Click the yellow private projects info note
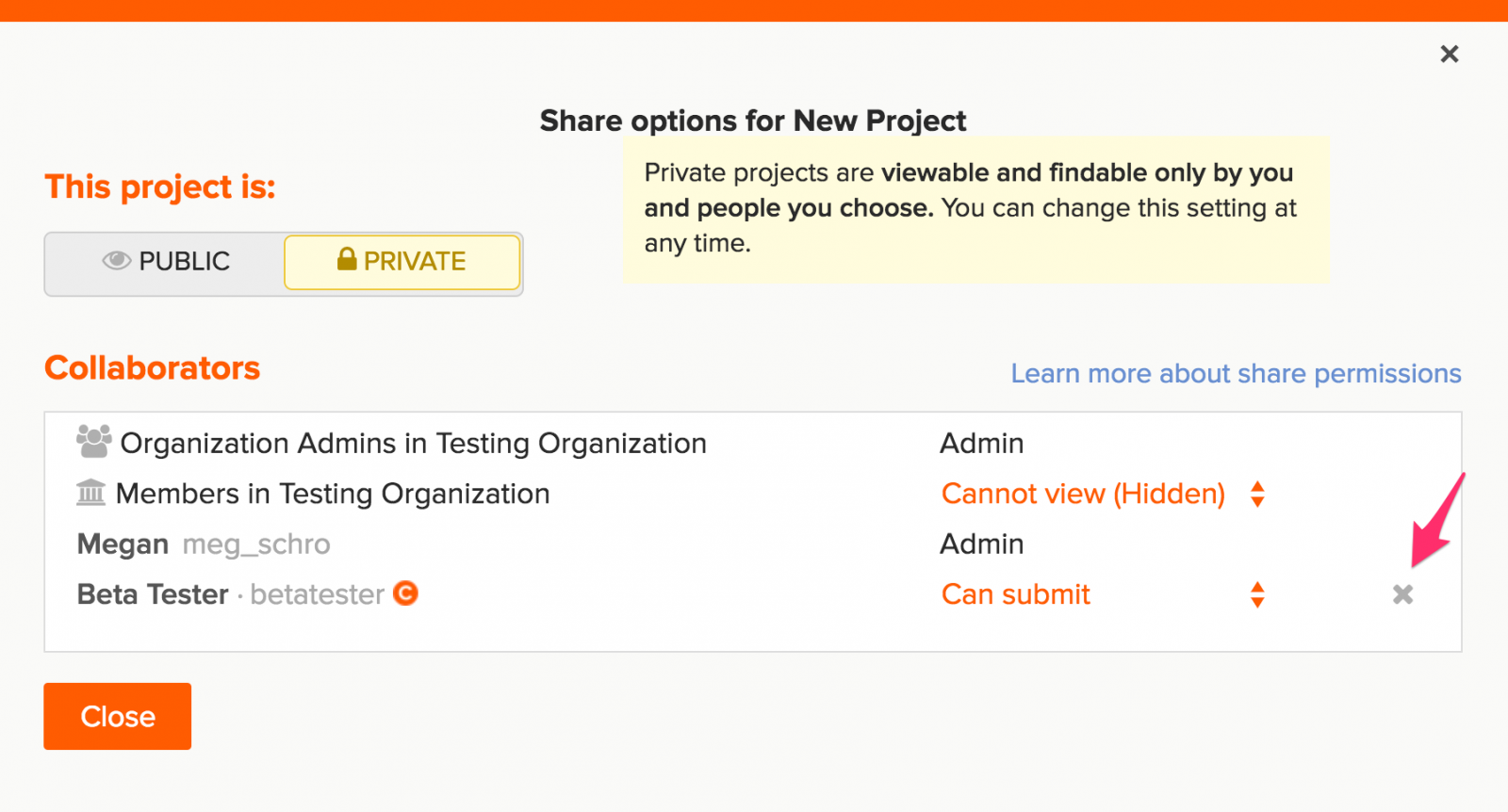 [x=975, y=208]
